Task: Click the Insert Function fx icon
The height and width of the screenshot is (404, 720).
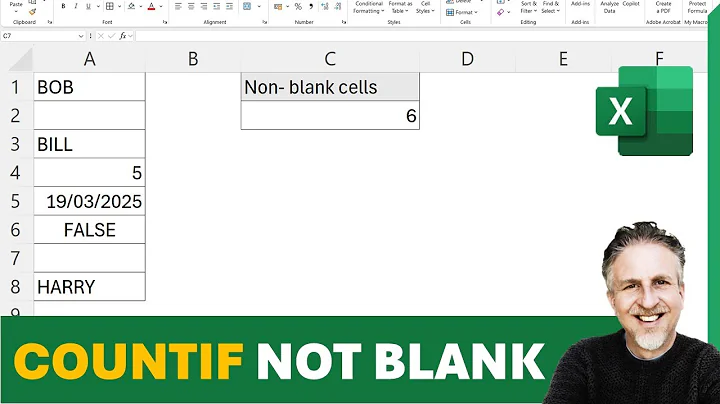Action: 123,36
